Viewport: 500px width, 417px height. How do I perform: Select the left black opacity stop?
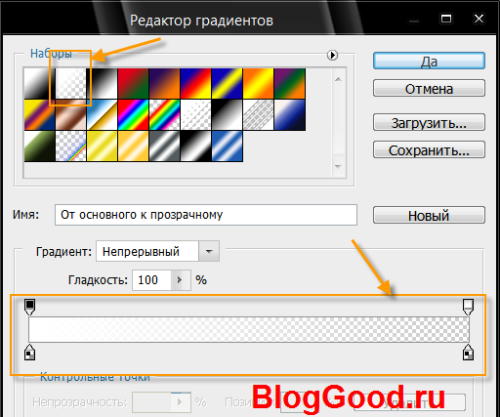coord(30,307)
